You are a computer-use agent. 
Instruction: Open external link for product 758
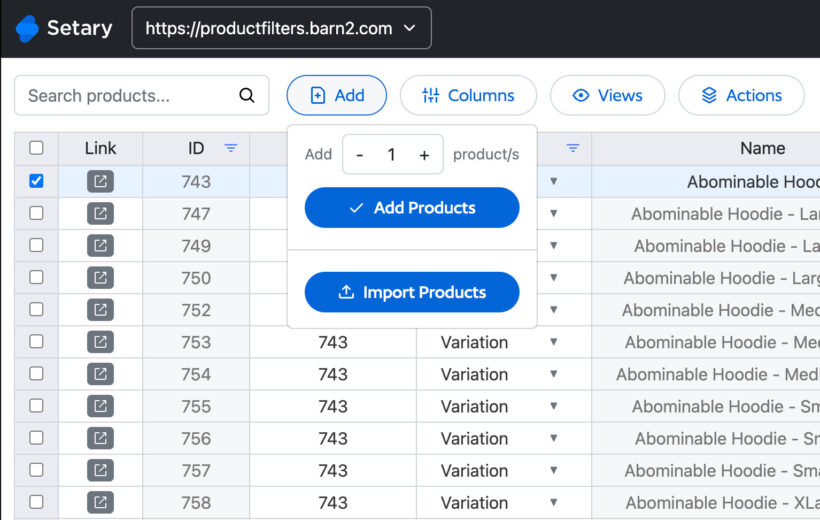tap(100, 502)
